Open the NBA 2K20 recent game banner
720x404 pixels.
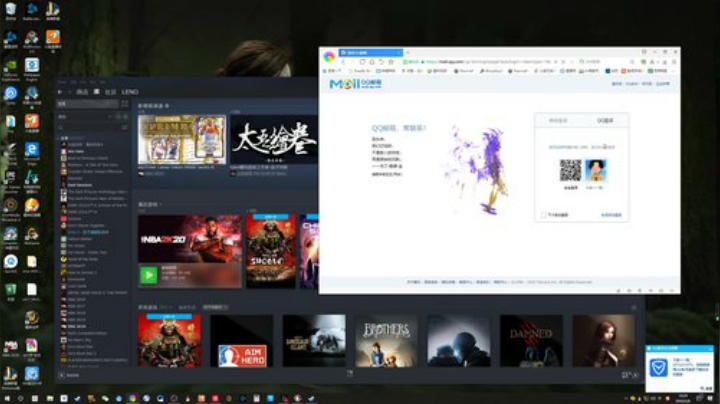point(190,239)
